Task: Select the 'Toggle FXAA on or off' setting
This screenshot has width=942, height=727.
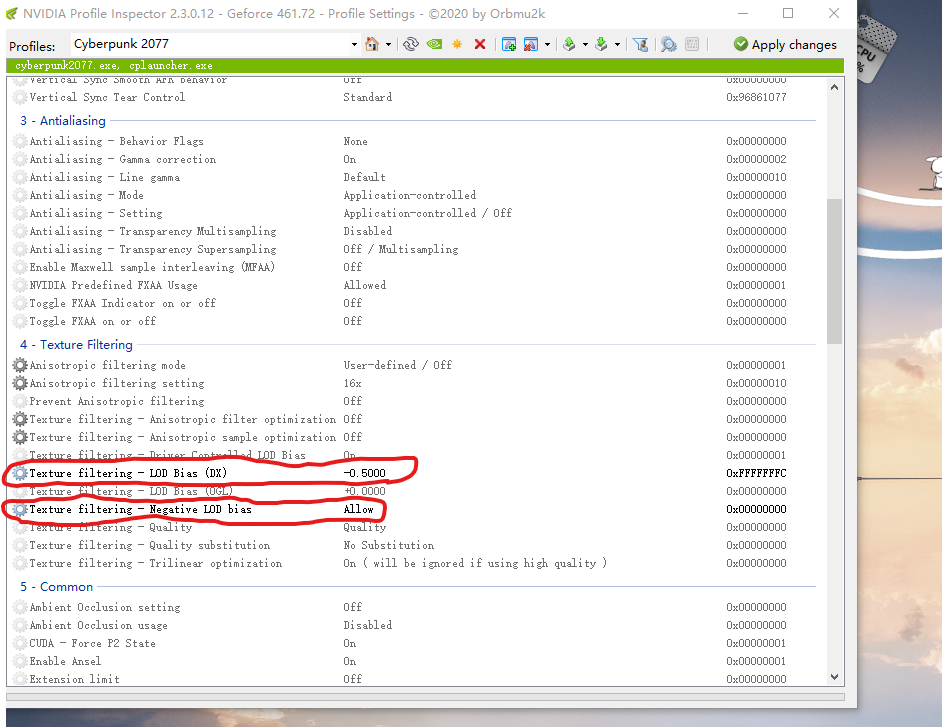Action: tap(93, 321)
